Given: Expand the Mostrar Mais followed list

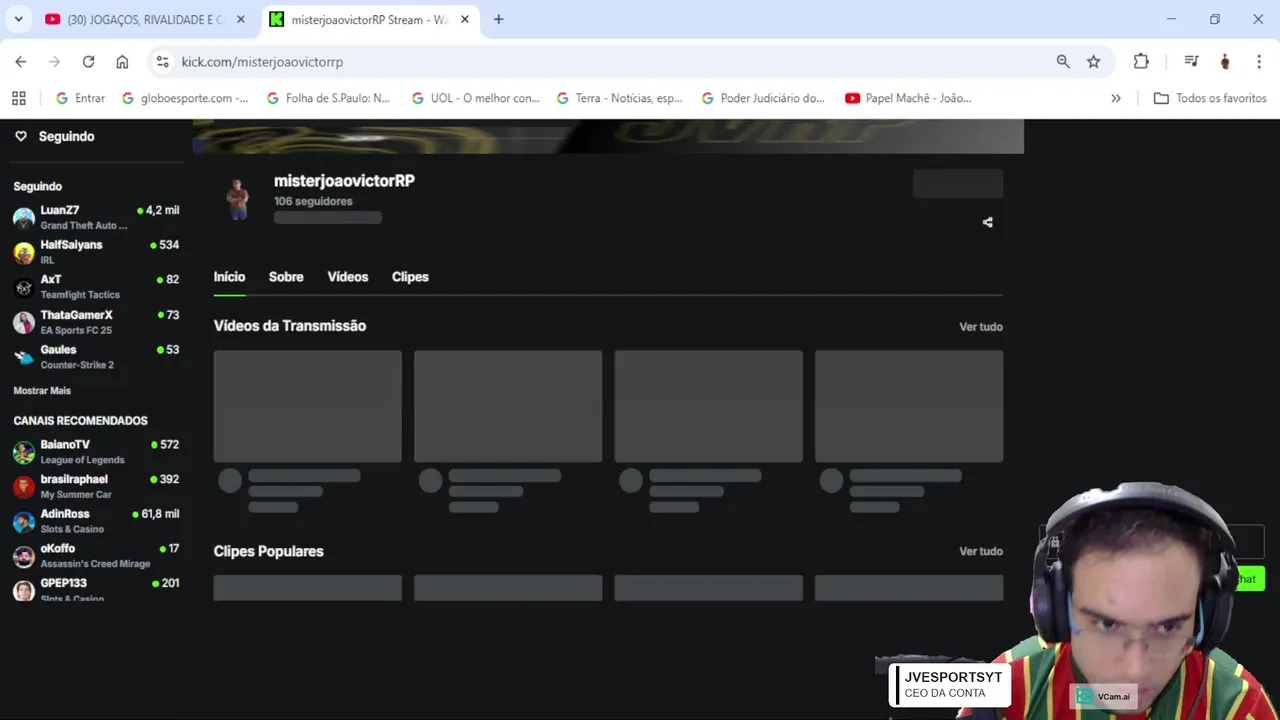Looking at the screenshot, I should [x=42, y=390].
